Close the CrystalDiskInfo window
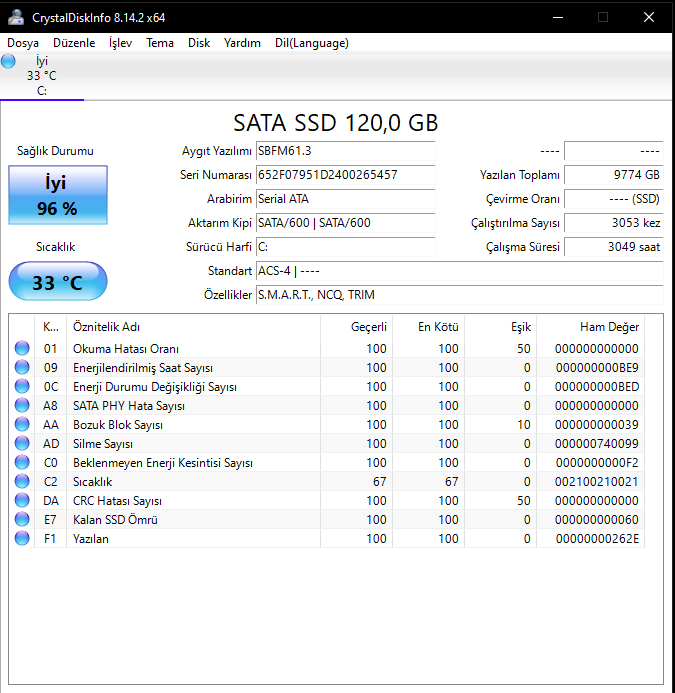675x693 pixels. point(648,17)
